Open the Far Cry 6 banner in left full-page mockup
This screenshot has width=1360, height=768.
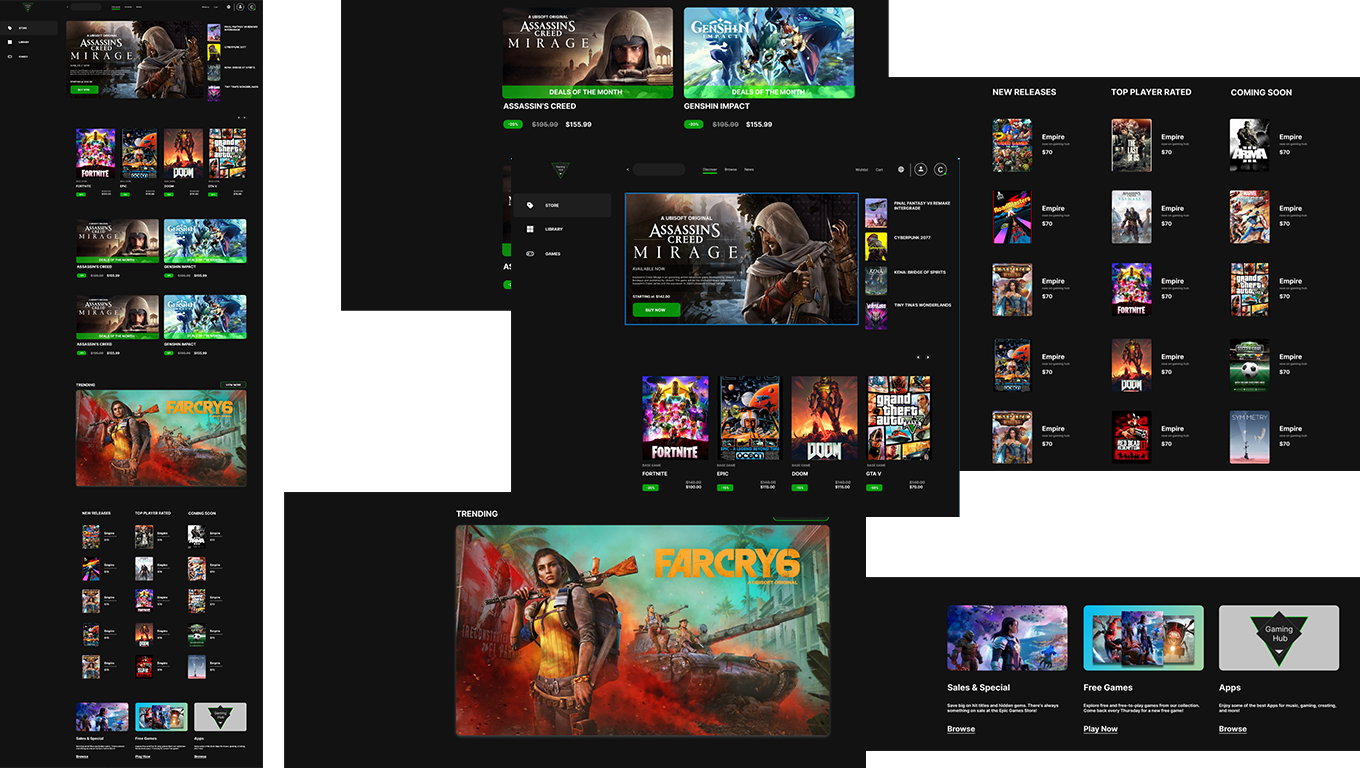click(x=161, y=438)
